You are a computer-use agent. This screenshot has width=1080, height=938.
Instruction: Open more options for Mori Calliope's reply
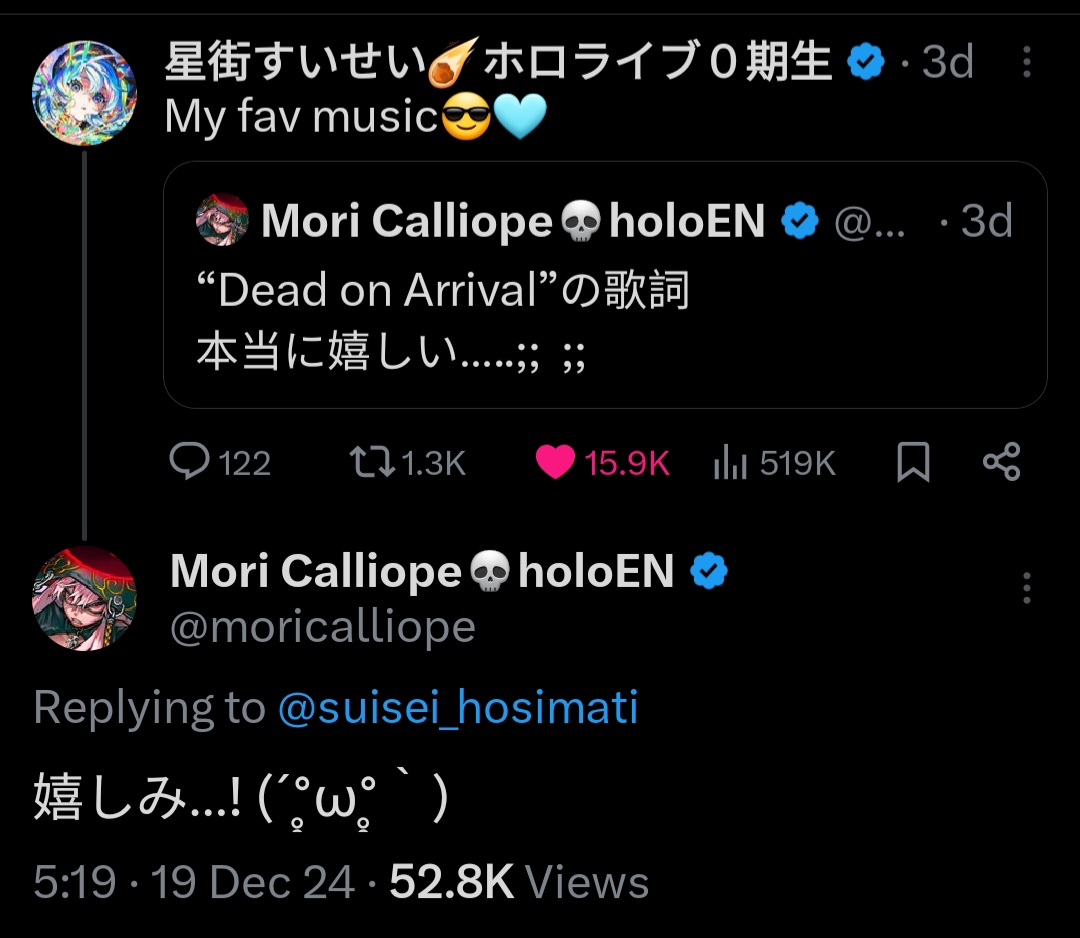click(1026, 588)
